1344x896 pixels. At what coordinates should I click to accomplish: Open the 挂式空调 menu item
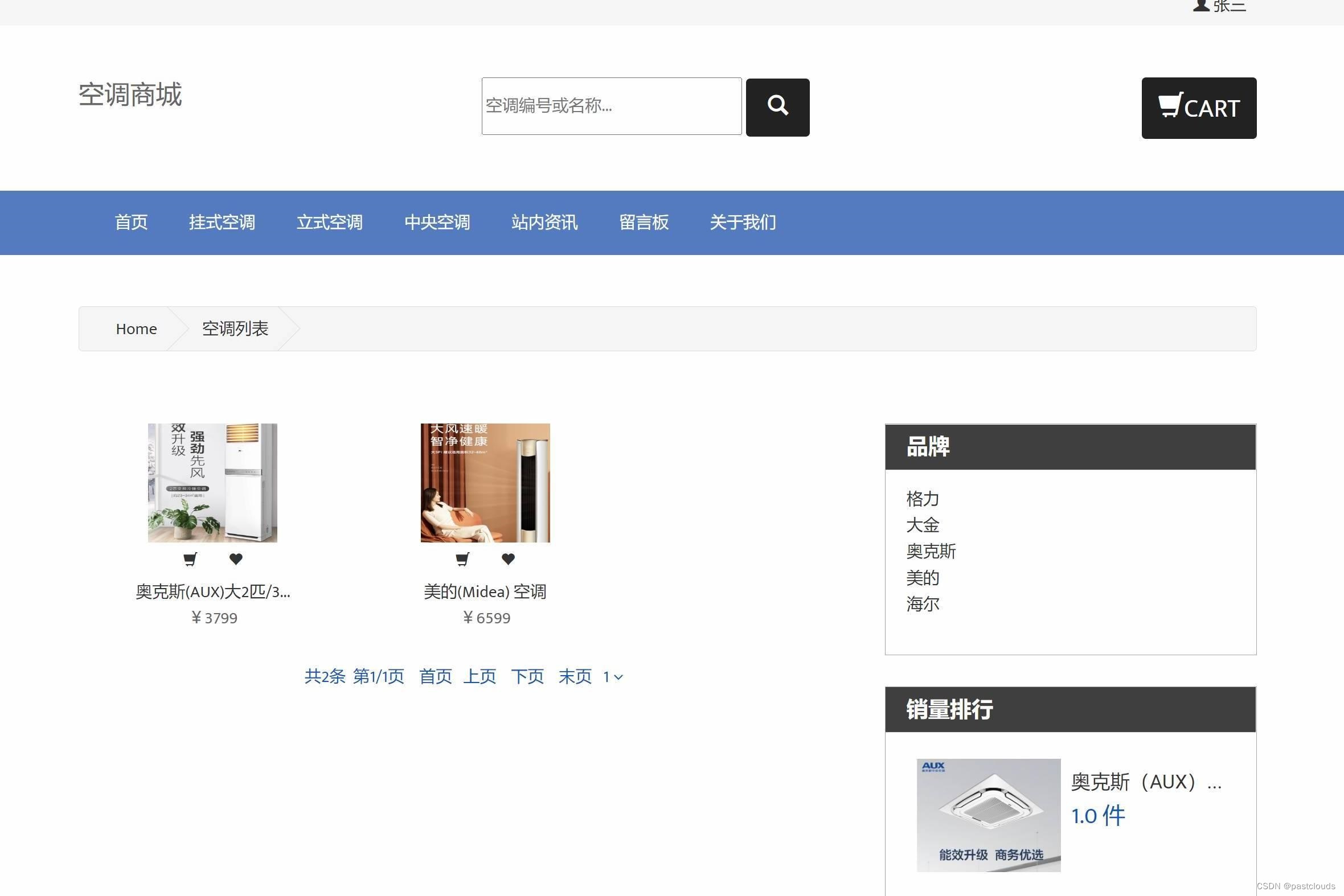coord(222,222)
